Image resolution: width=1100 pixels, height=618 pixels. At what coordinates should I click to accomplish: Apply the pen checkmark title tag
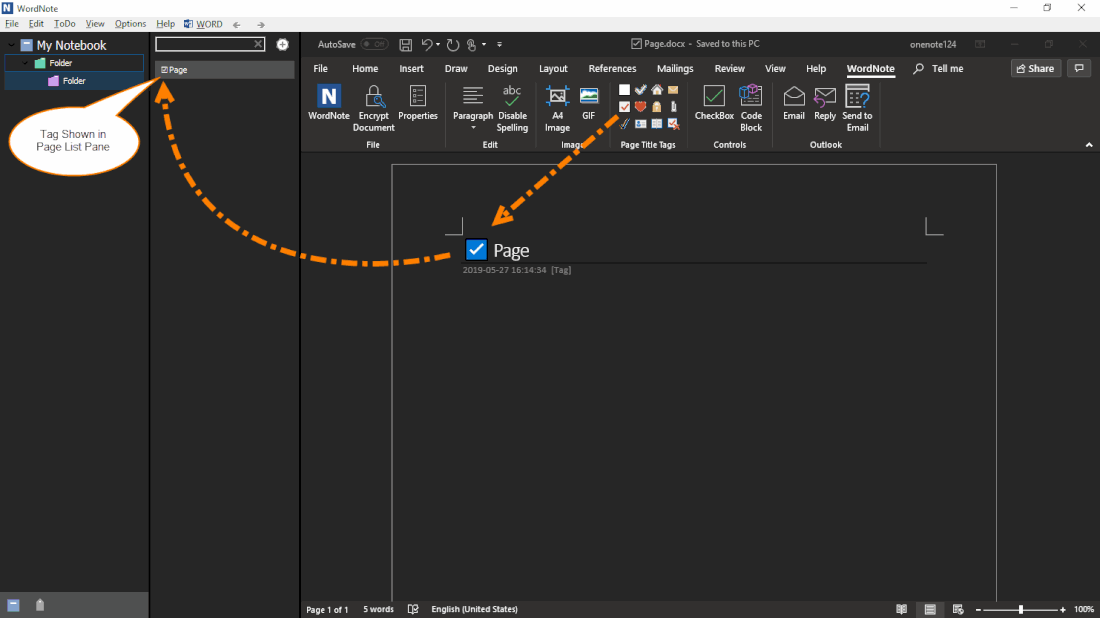pyautogui.click(x=624, y=124)
